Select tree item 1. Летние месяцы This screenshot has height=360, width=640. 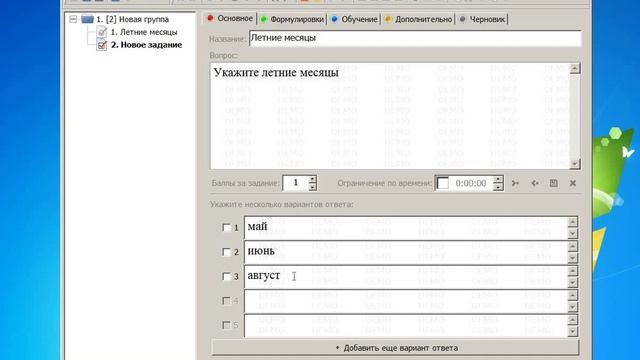[x=144, y=32]
